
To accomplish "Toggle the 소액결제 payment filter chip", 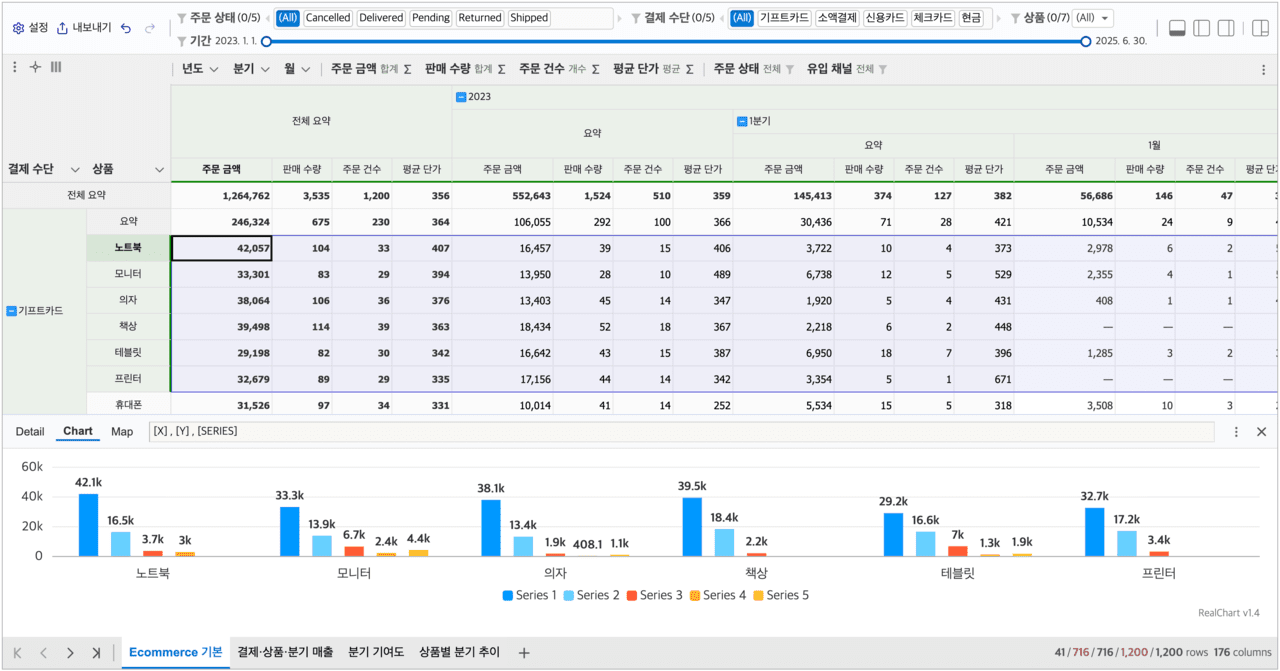I will (x=837, y=18).
